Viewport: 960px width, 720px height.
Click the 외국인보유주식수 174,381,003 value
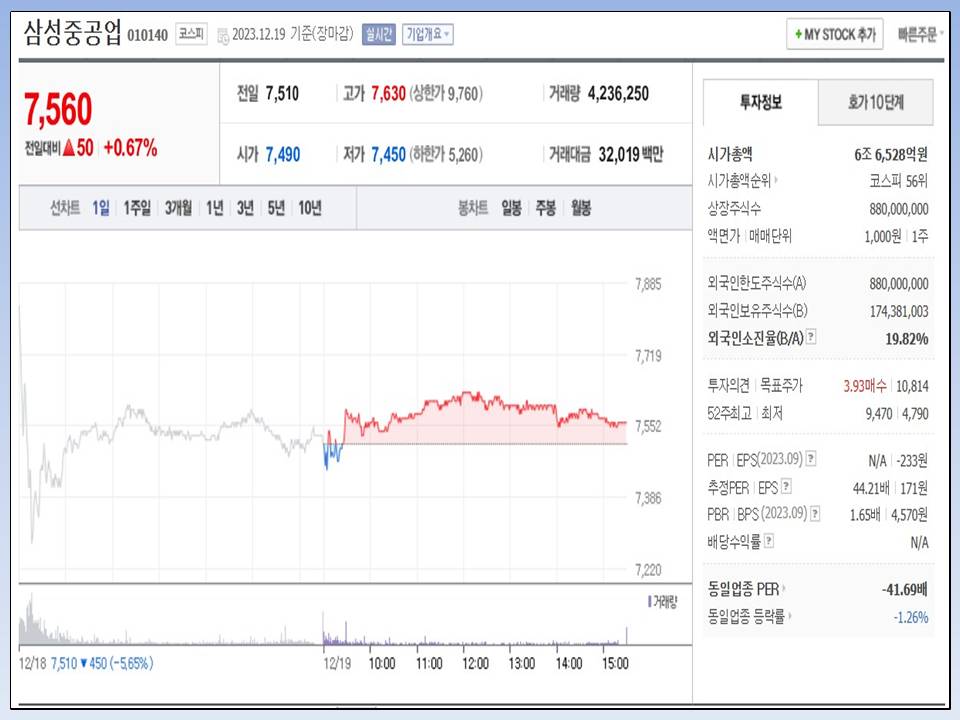click(899, 312)
